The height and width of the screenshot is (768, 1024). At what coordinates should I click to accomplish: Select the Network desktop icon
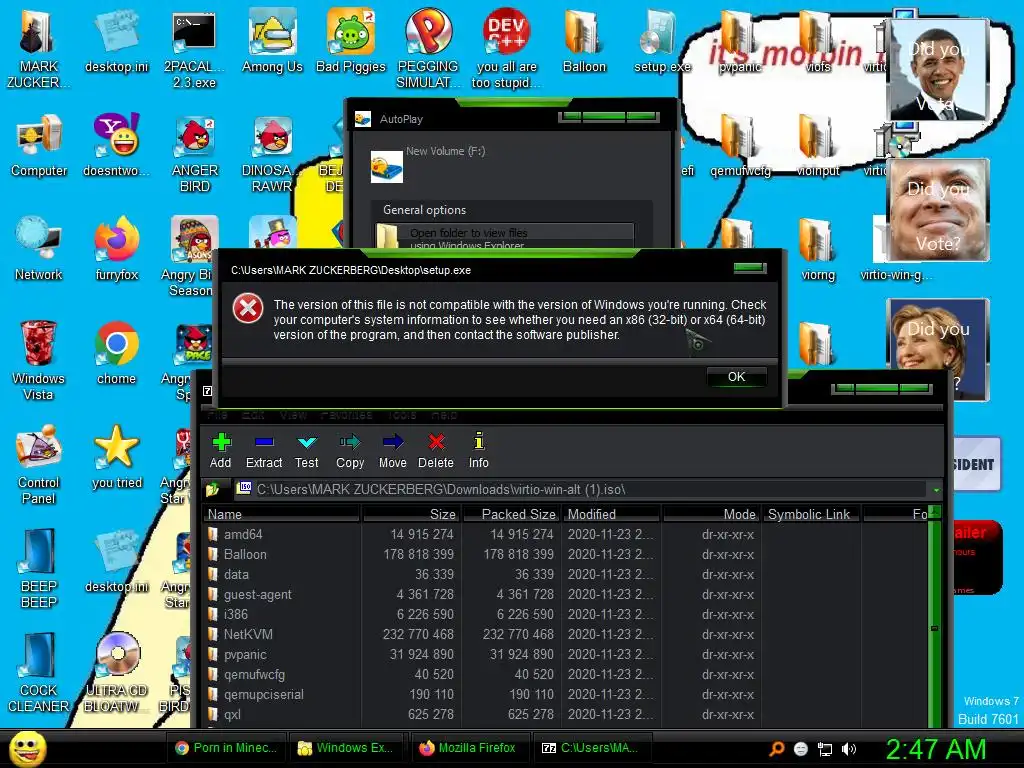coord(39,249)
